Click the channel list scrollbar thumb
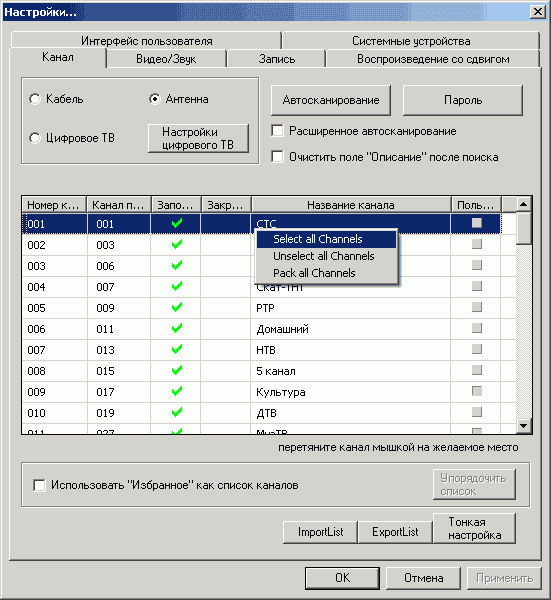The height and width of the screenshot is (600, 551). click(523, 228)
